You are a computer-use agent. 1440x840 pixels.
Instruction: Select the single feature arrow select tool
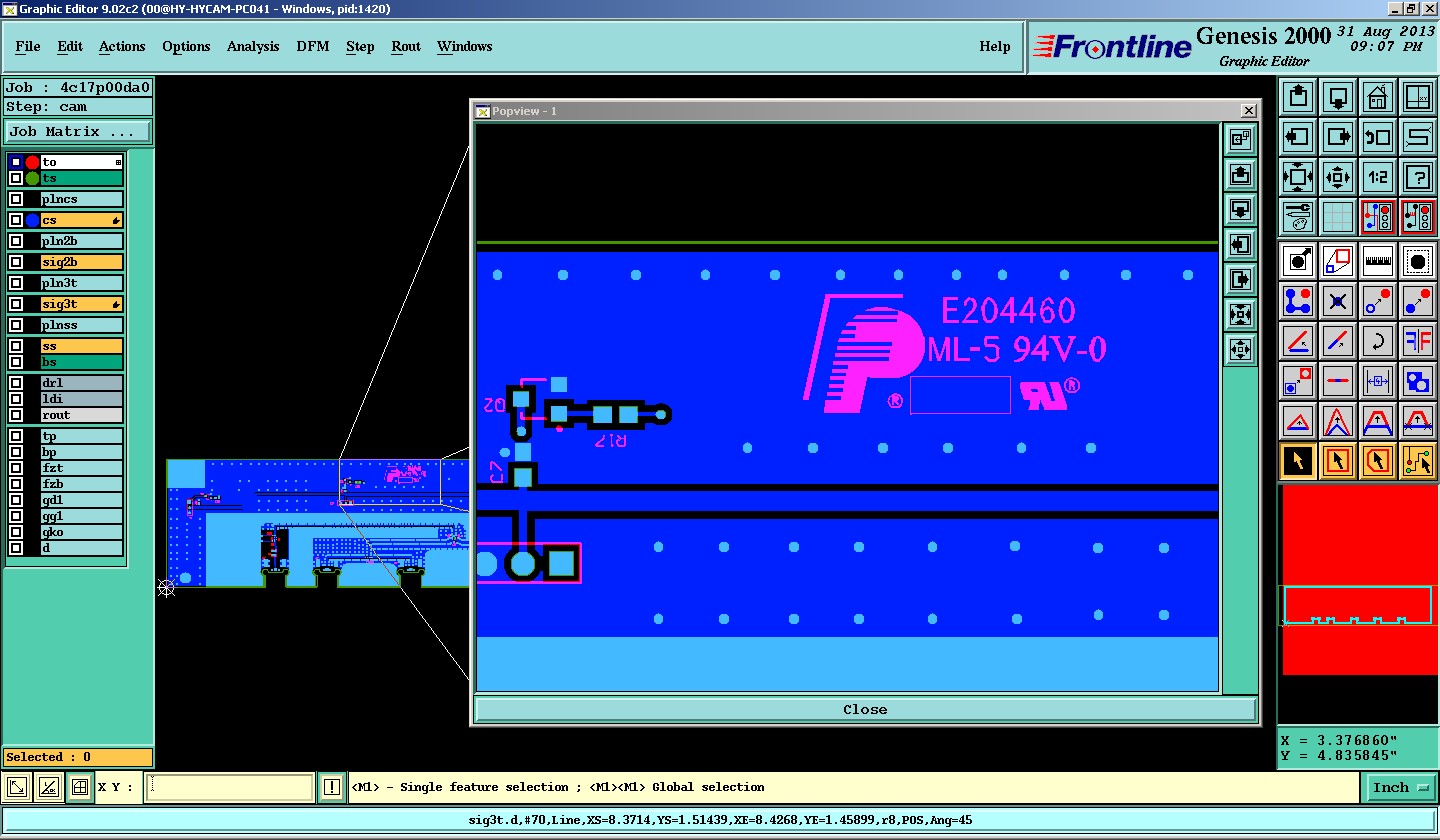click(1298, 461)
